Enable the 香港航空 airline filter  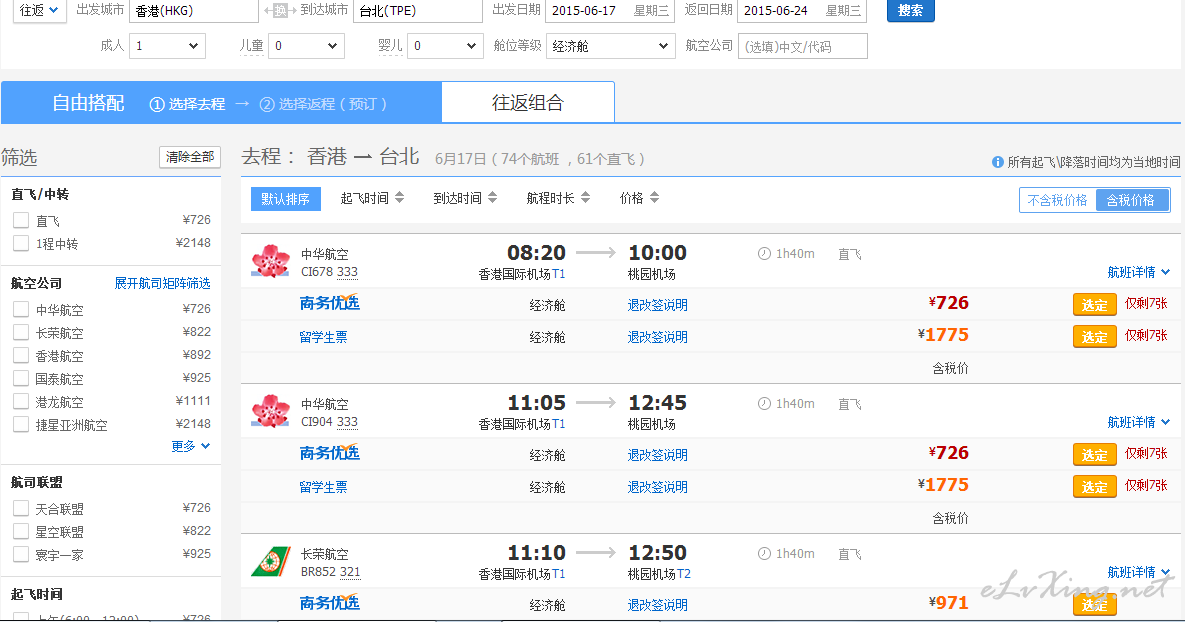pyautogui.click(x=21, y=355)
